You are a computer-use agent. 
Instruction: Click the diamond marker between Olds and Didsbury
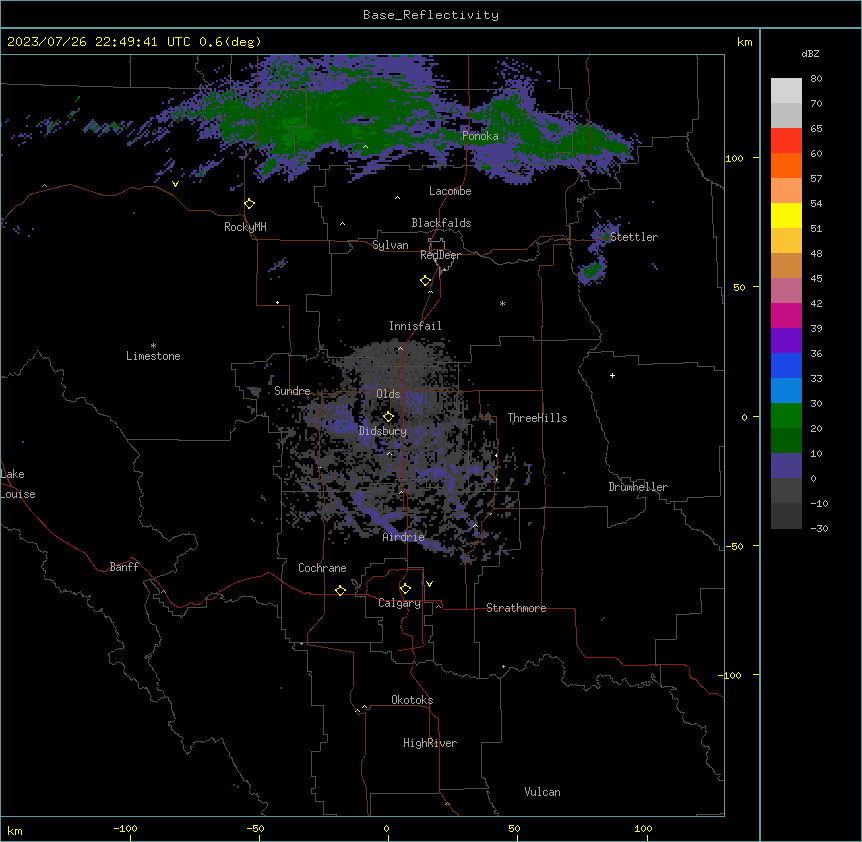click(x=388, y=417)
